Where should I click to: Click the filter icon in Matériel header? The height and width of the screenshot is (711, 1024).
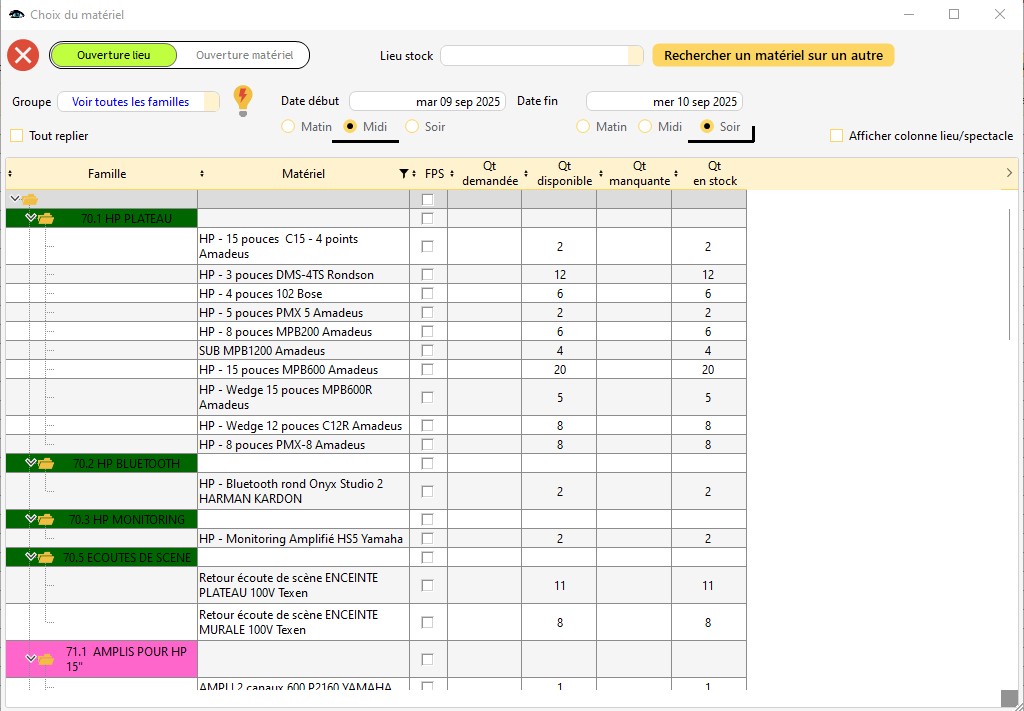tap(403, 174)
